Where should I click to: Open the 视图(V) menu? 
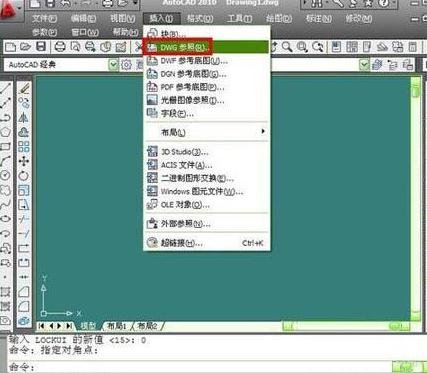(123, 19)
